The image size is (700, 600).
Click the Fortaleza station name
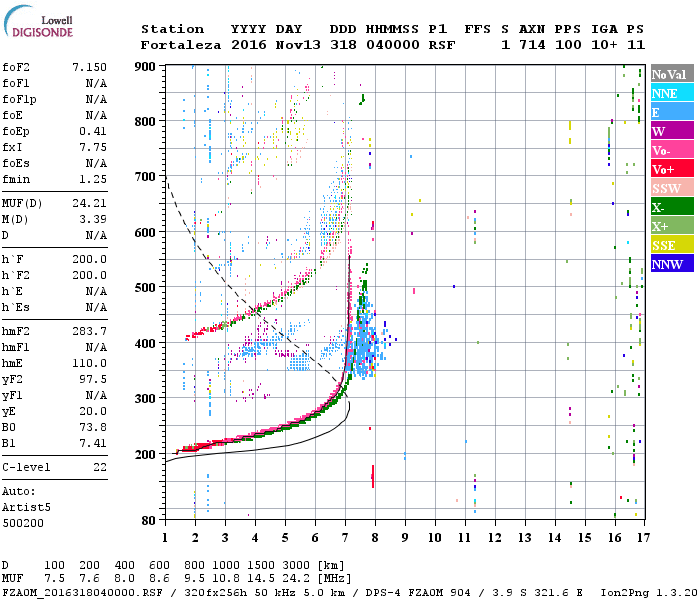(x=181, y=45)
